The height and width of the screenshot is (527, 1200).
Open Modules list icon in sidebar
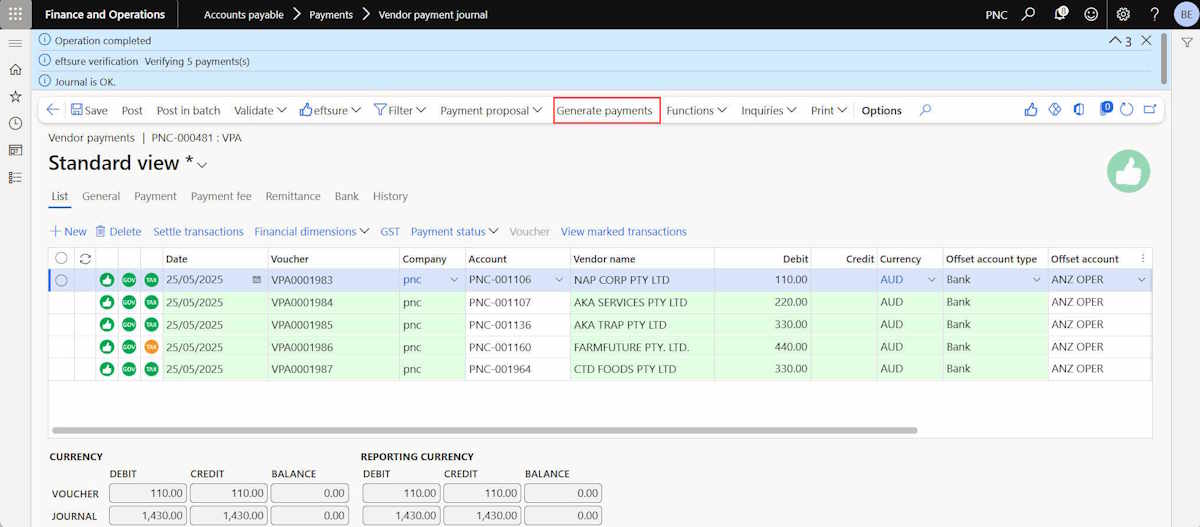tap(15, 177)
